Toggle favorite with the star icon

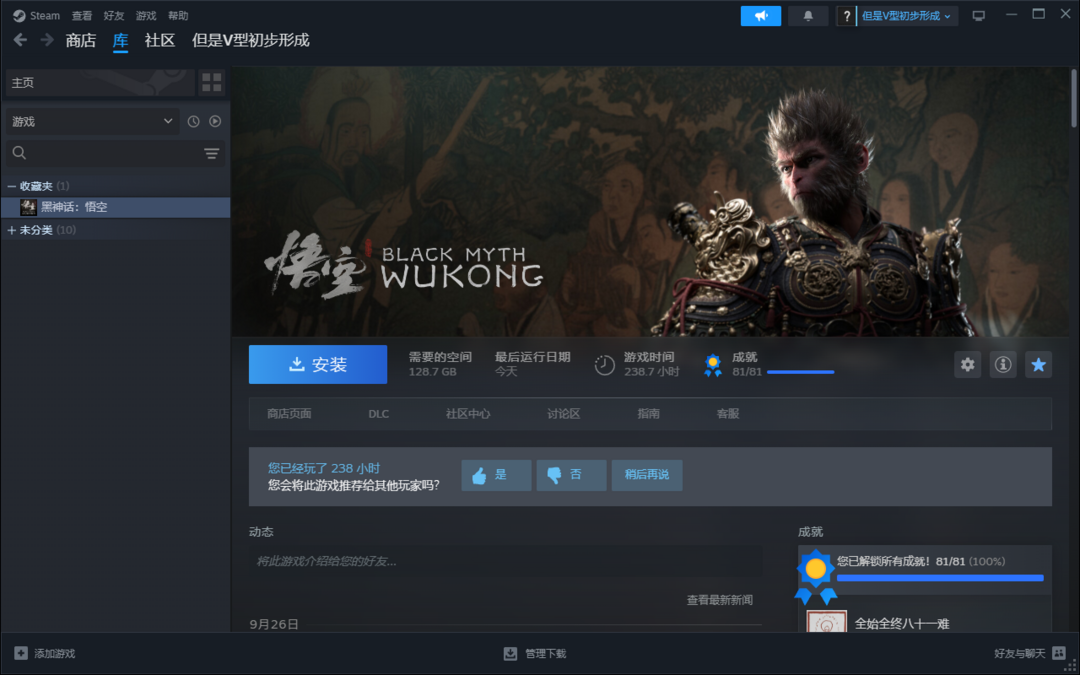point(1038,364)
